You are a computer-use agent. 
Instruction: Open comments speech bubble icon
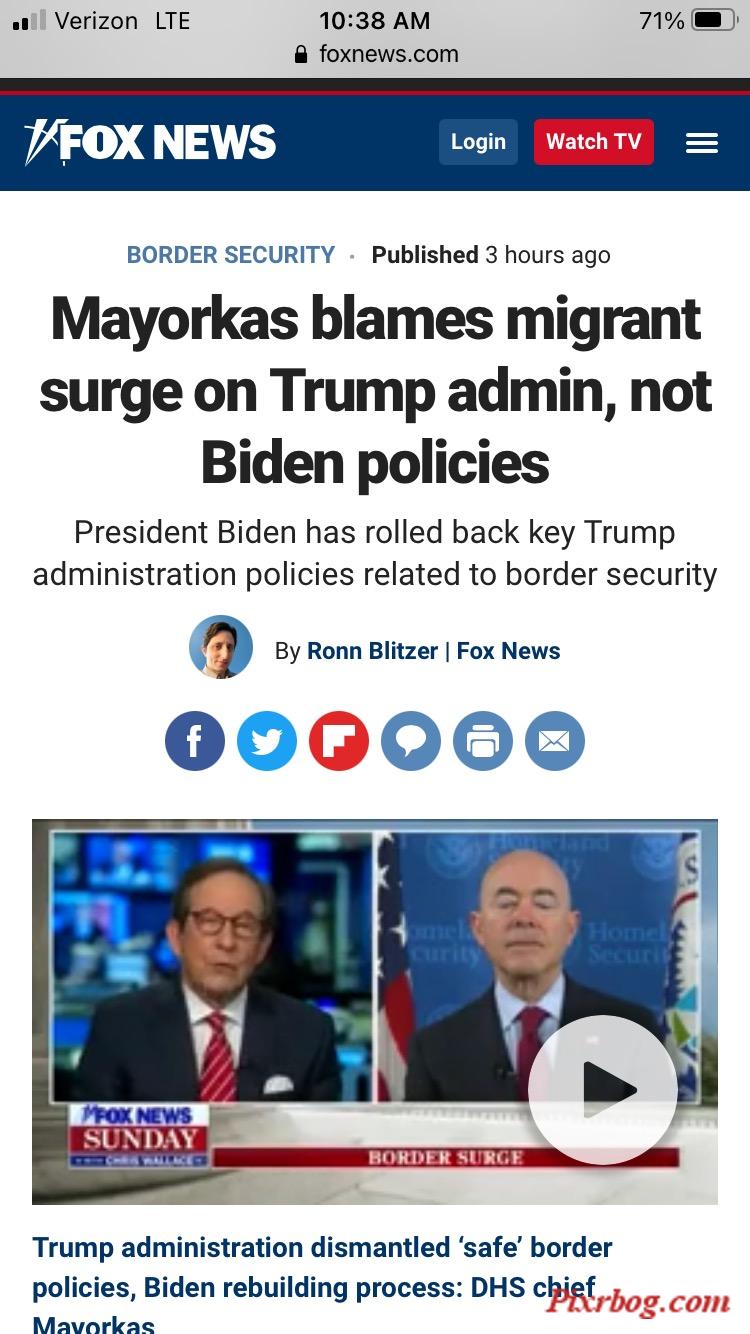(x=411, y=741)
